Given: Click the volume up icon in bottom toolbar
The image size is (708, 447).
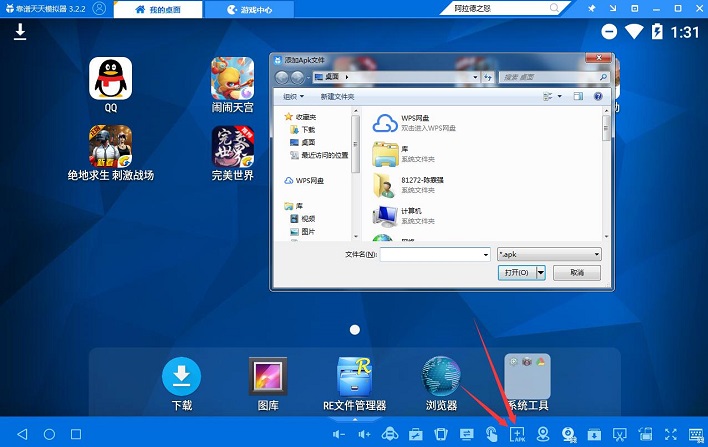Looking at the screenshot, I should click(364, 434).
